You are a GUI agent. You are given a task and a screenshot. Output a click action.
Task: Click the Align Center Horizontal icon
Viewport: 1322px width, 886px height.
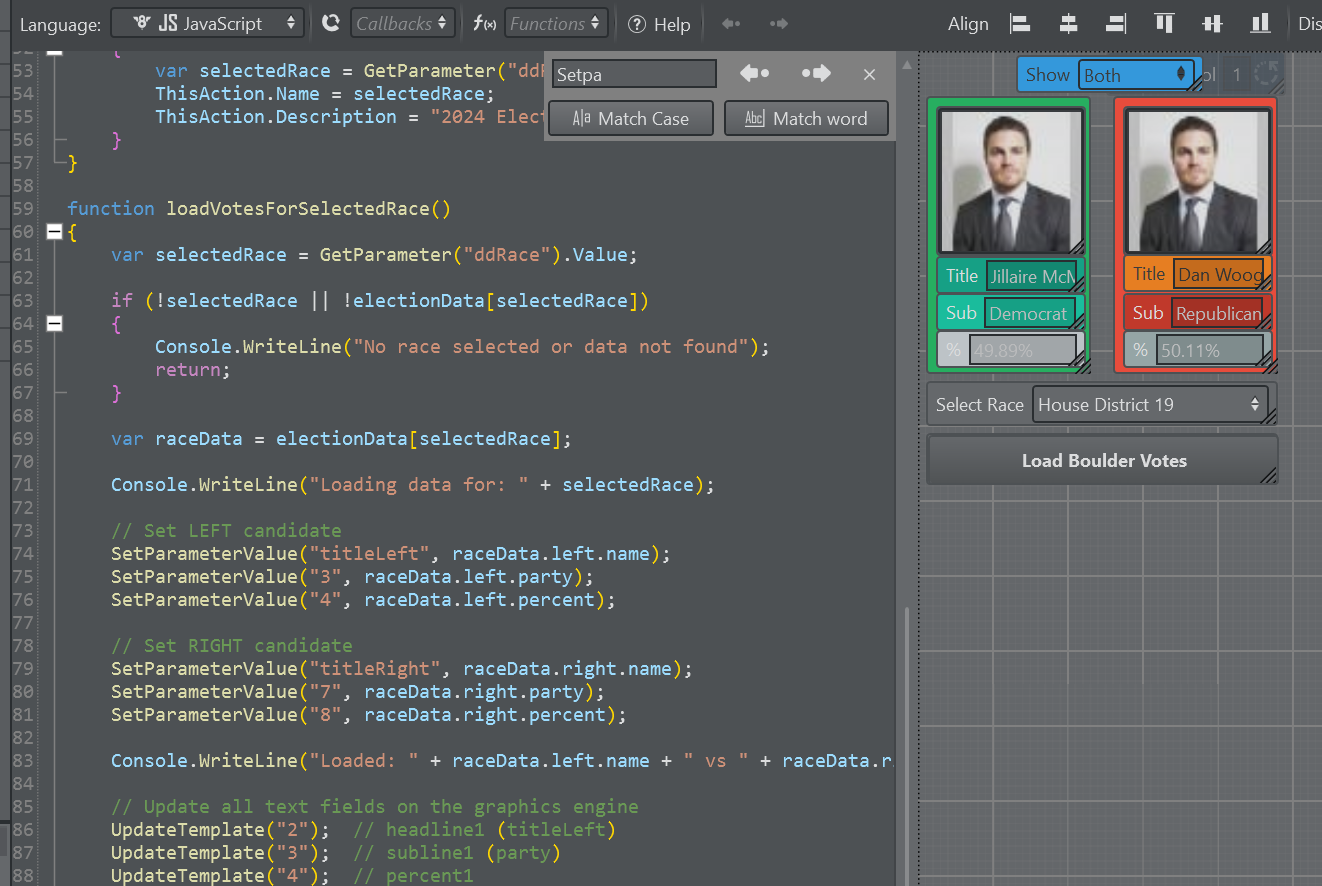1068,24
